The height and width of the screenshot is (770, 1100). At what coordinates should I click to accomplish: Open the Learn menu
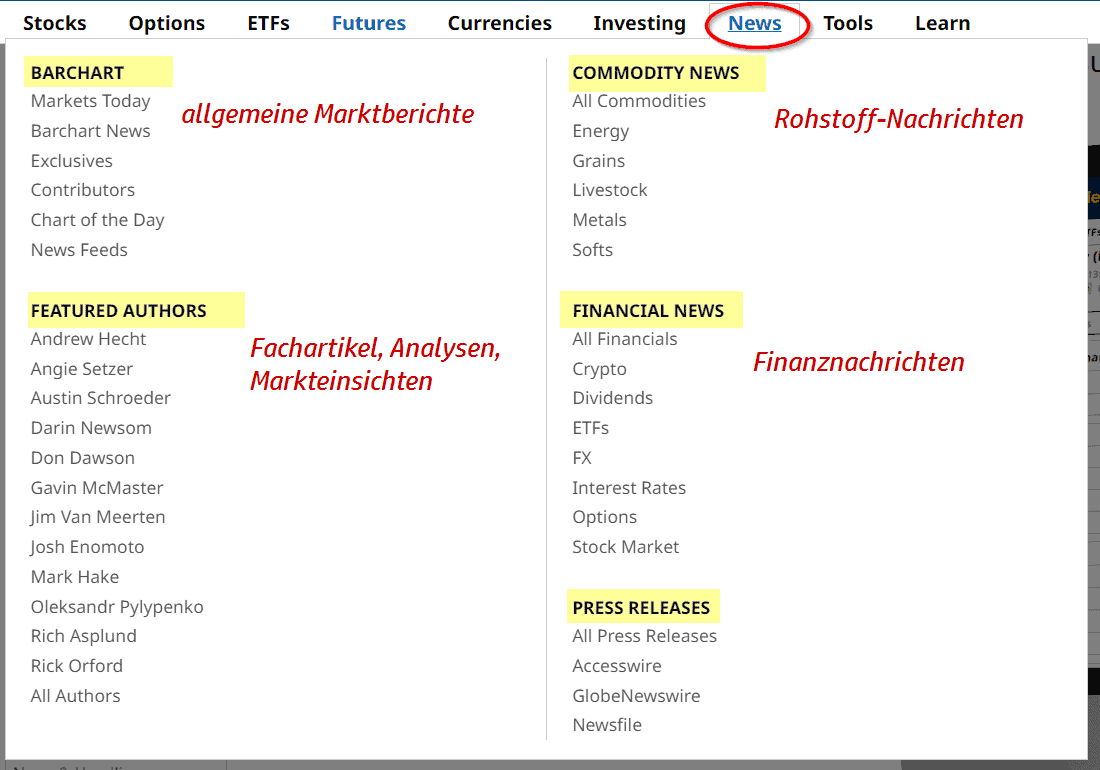point(942,23)
